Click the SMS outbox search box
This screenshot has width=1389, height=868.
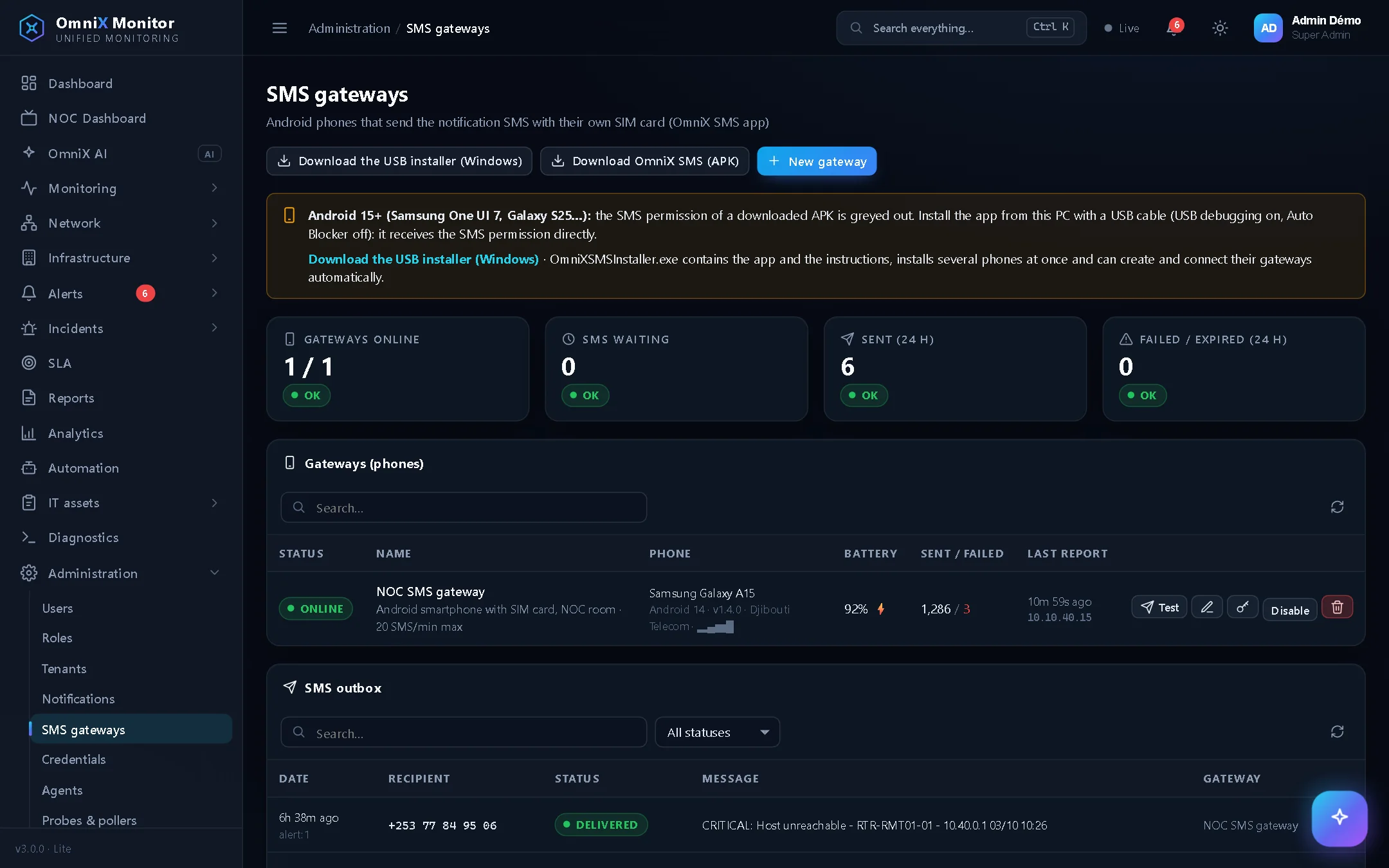[464, 732]
